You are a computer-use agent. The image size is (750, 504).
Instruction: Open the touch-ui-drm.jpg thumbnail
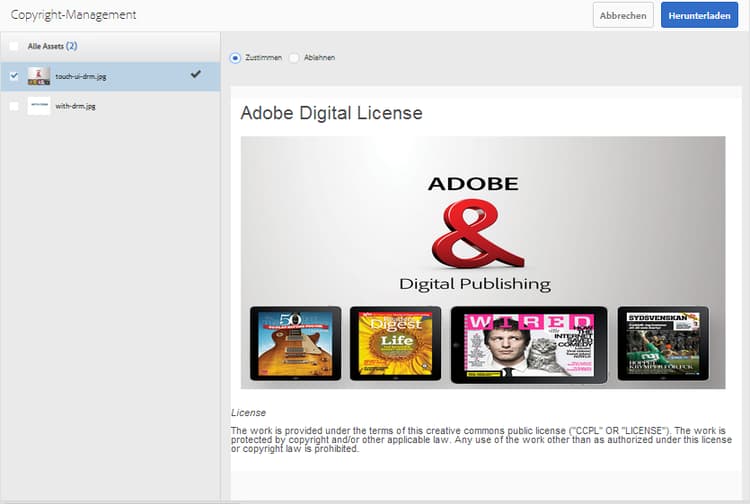[x=39, y=76]
